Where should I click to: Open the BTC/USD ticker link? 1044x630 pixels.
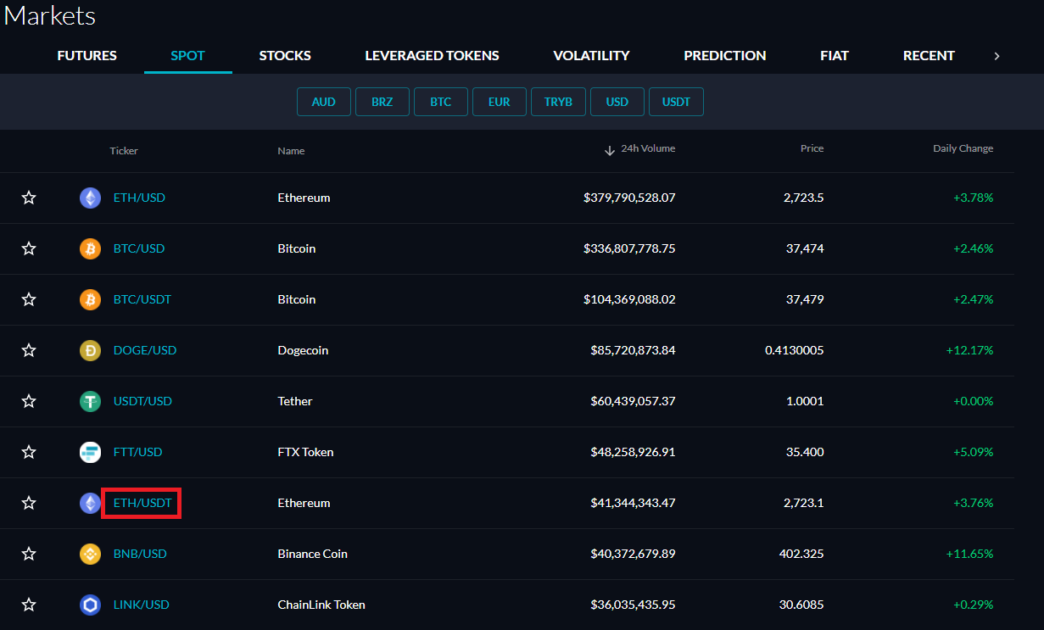click(x=139, y=248)
